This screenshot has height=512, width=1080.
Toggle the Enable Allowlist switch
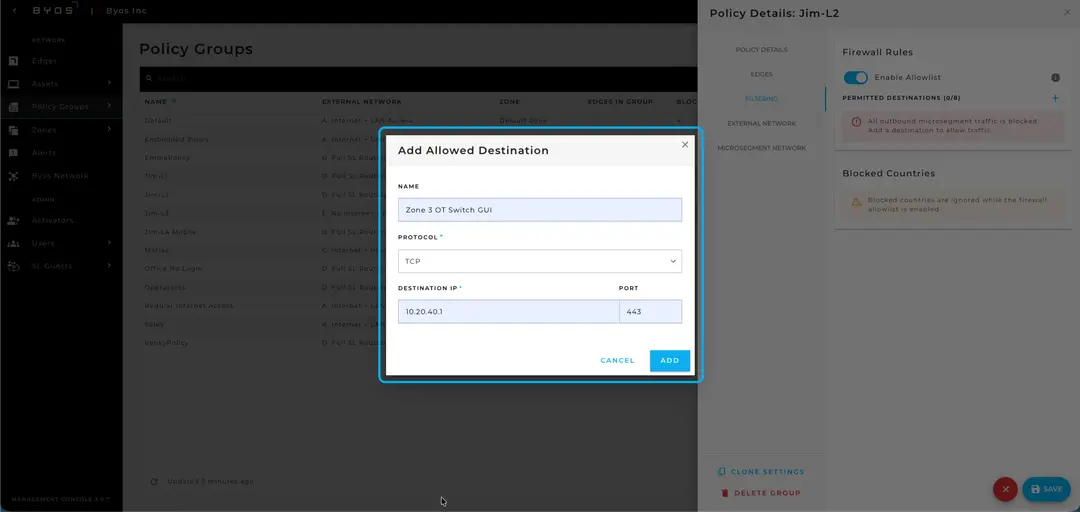click(855, 78)
